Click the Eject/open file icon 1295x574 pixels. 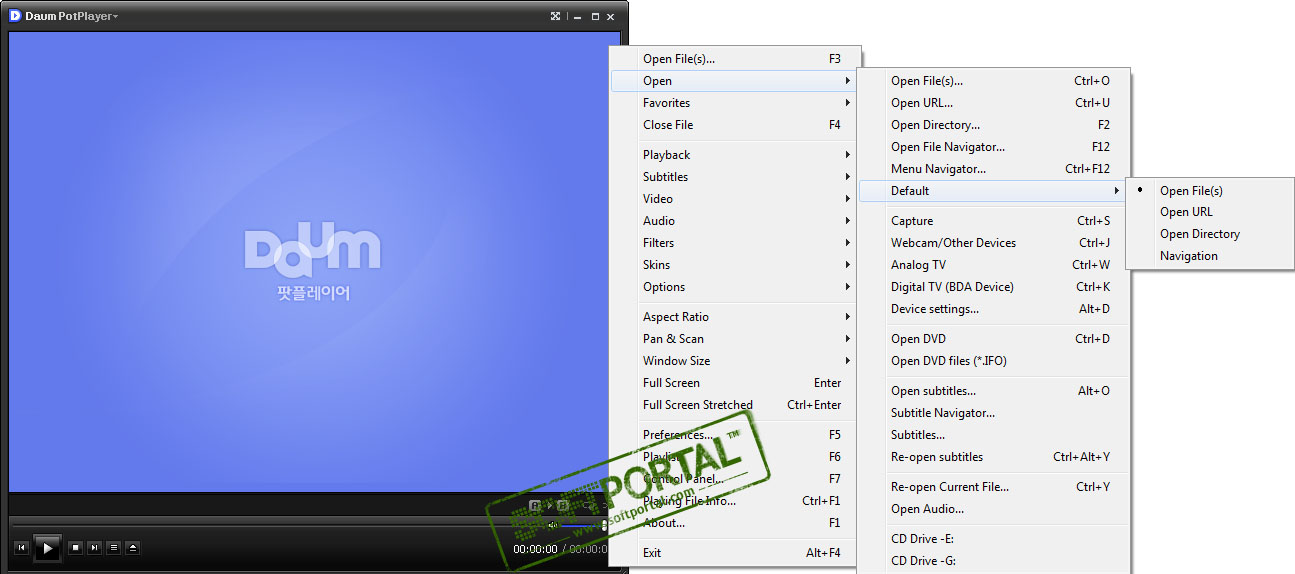coord(132,548)
